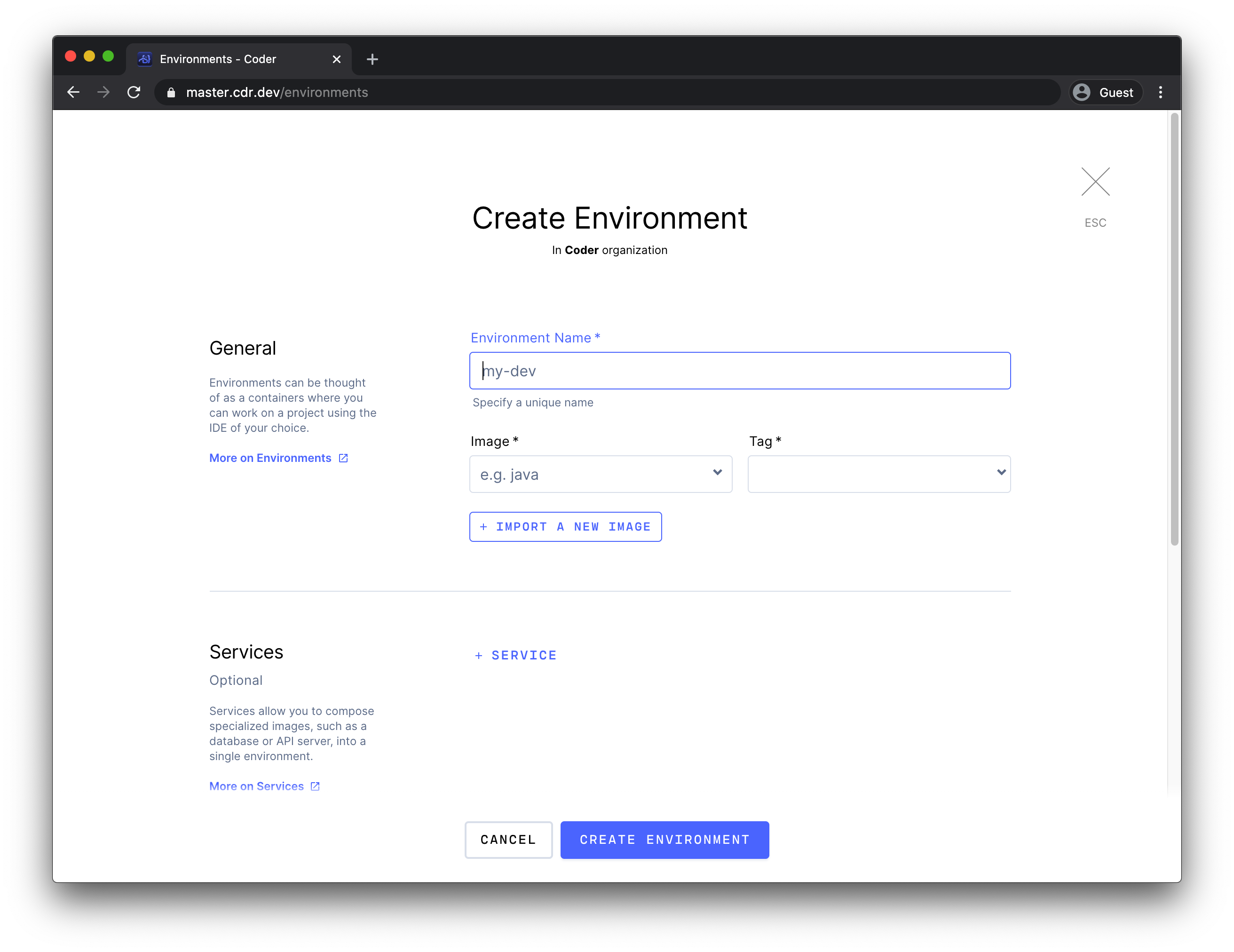Click the Create Environment button
1234x952 pixels.
point(664,840)
